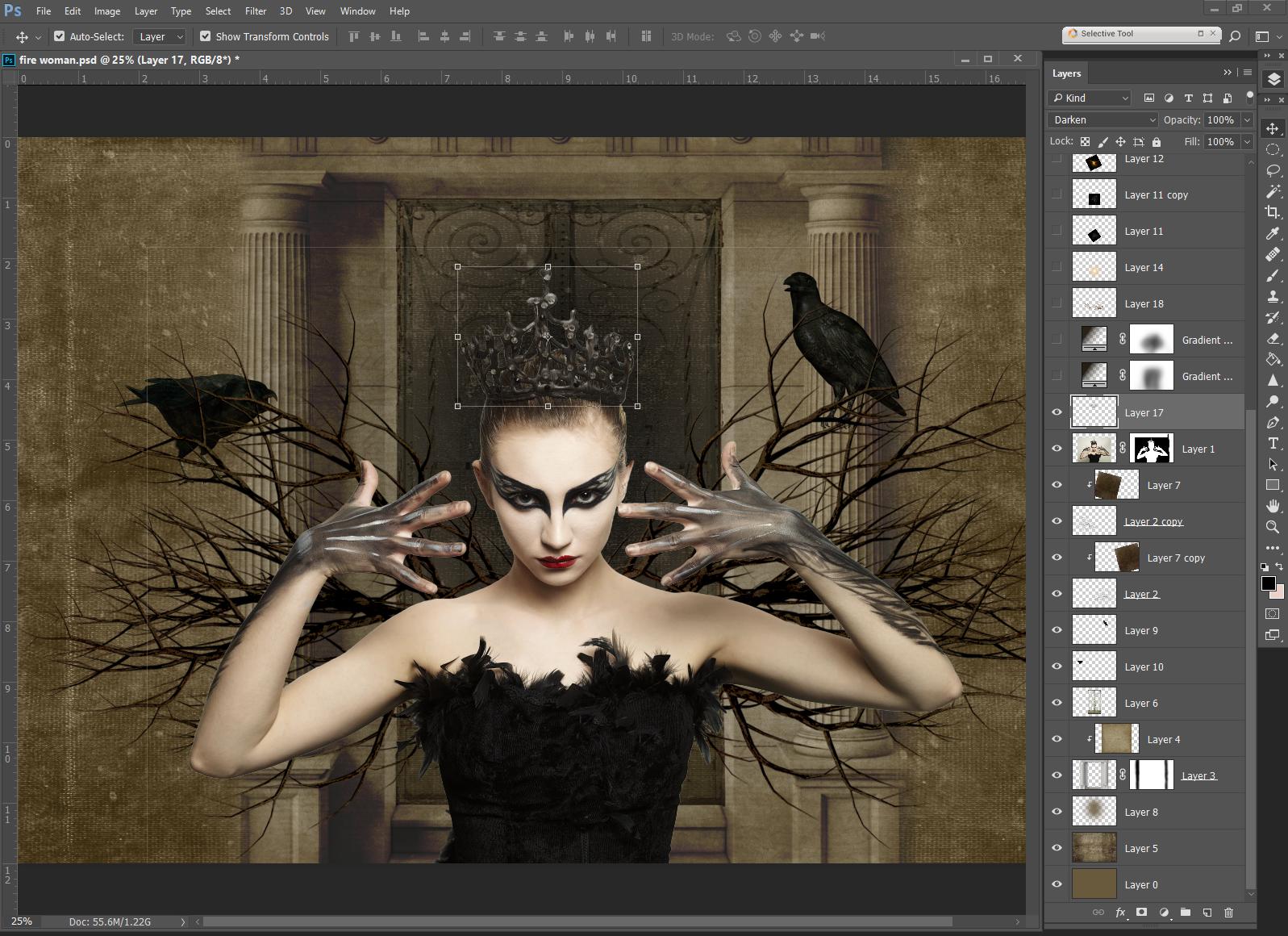The image size is (1288, 936).
Task: Uncheck the Auto-Select checkbox
Action: point(60,36)
